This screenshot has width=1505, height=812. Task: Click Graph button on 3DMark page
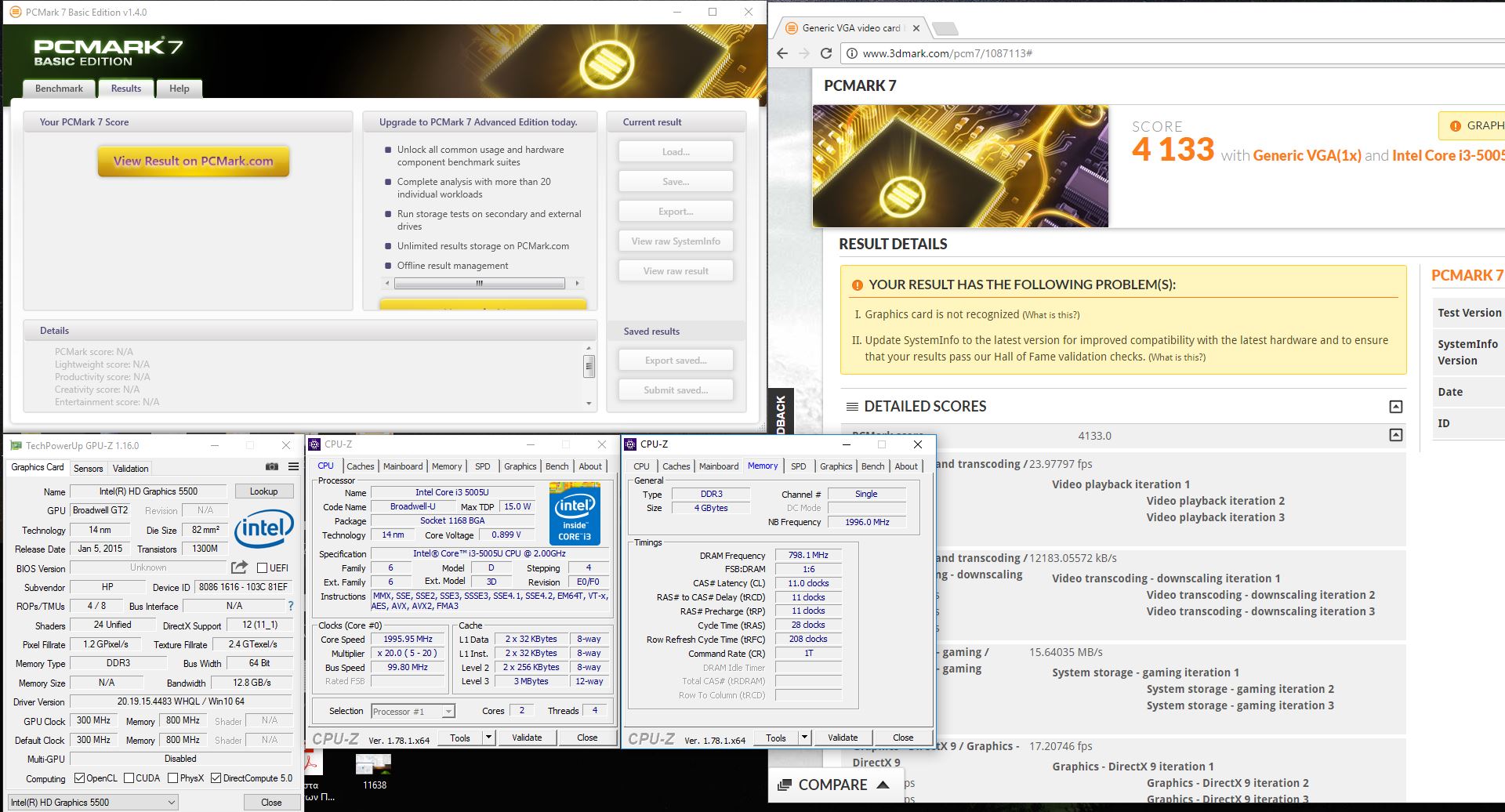[1473, 125]
